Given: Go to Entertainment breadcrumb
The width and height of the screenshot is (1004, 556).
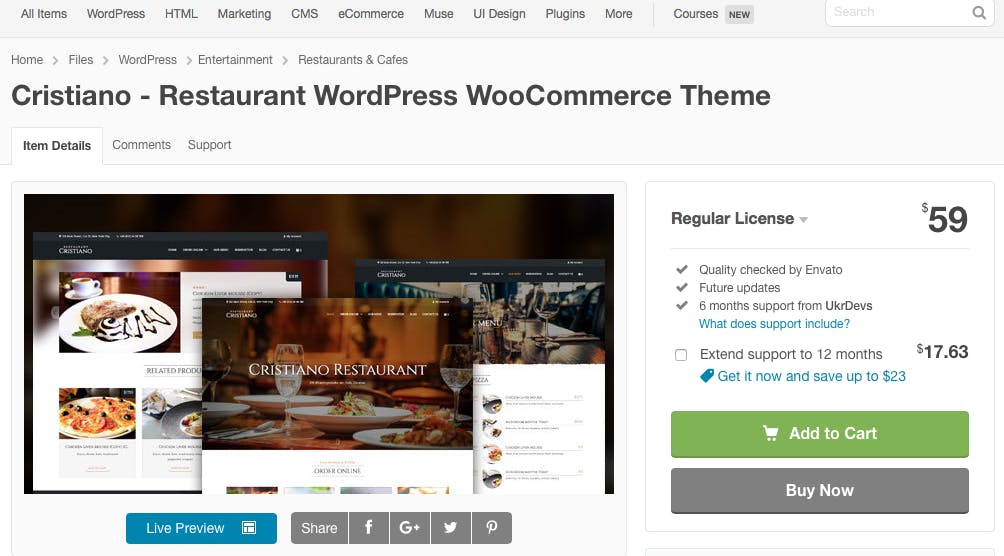Looking at the screenshot, I should (x=235, y=60).
